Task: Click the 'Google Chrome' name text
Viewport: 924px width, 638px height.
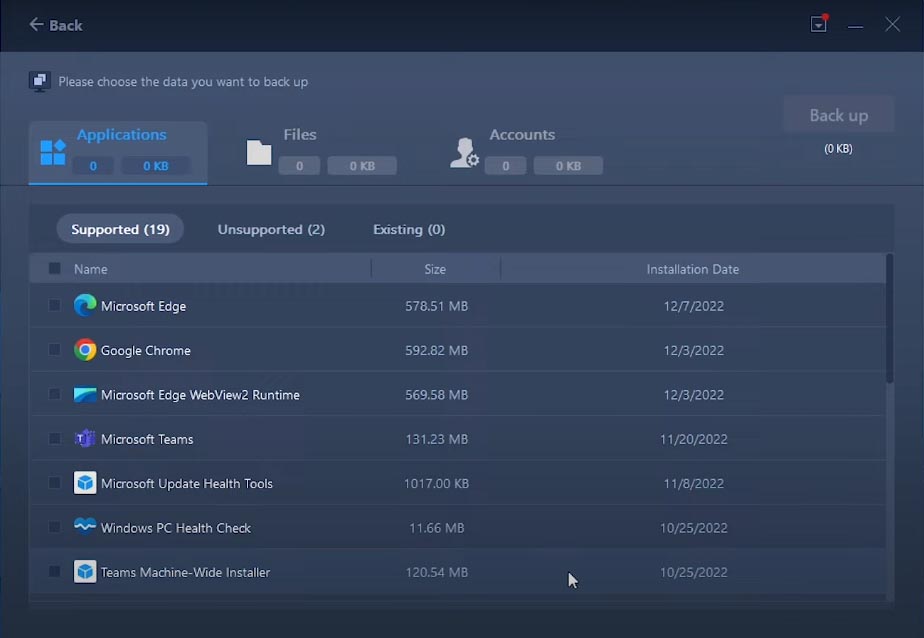Action: coord(146,351)
